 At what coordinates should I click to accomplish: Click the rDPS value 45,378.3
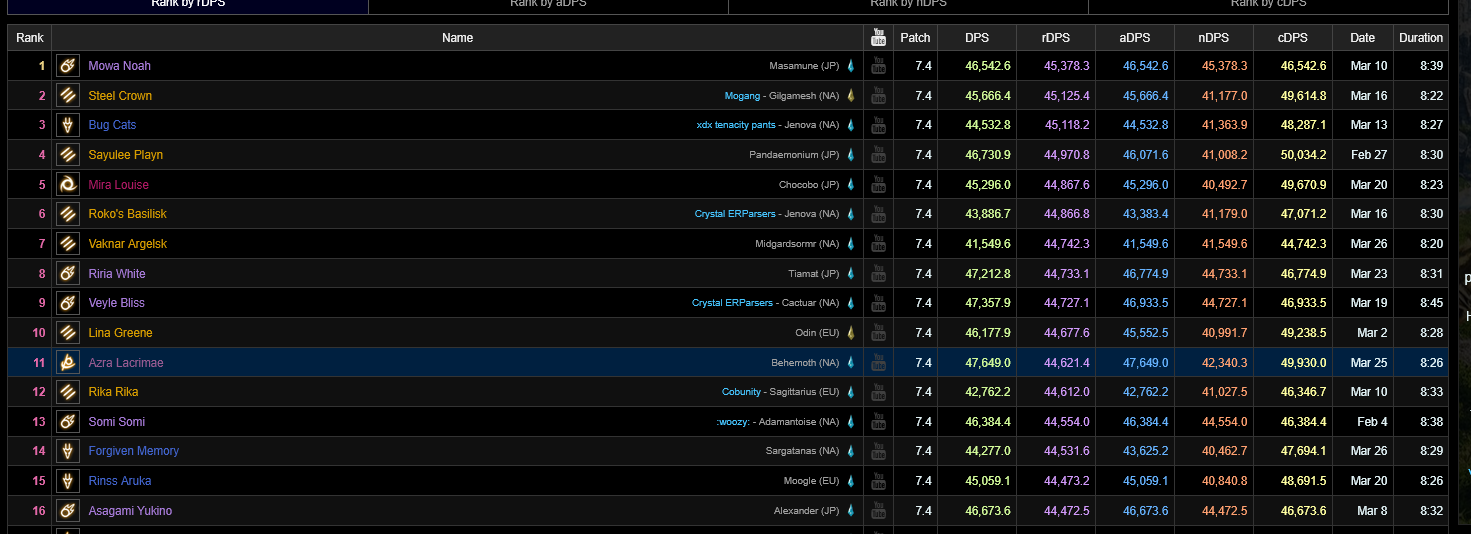point(1067,66)
